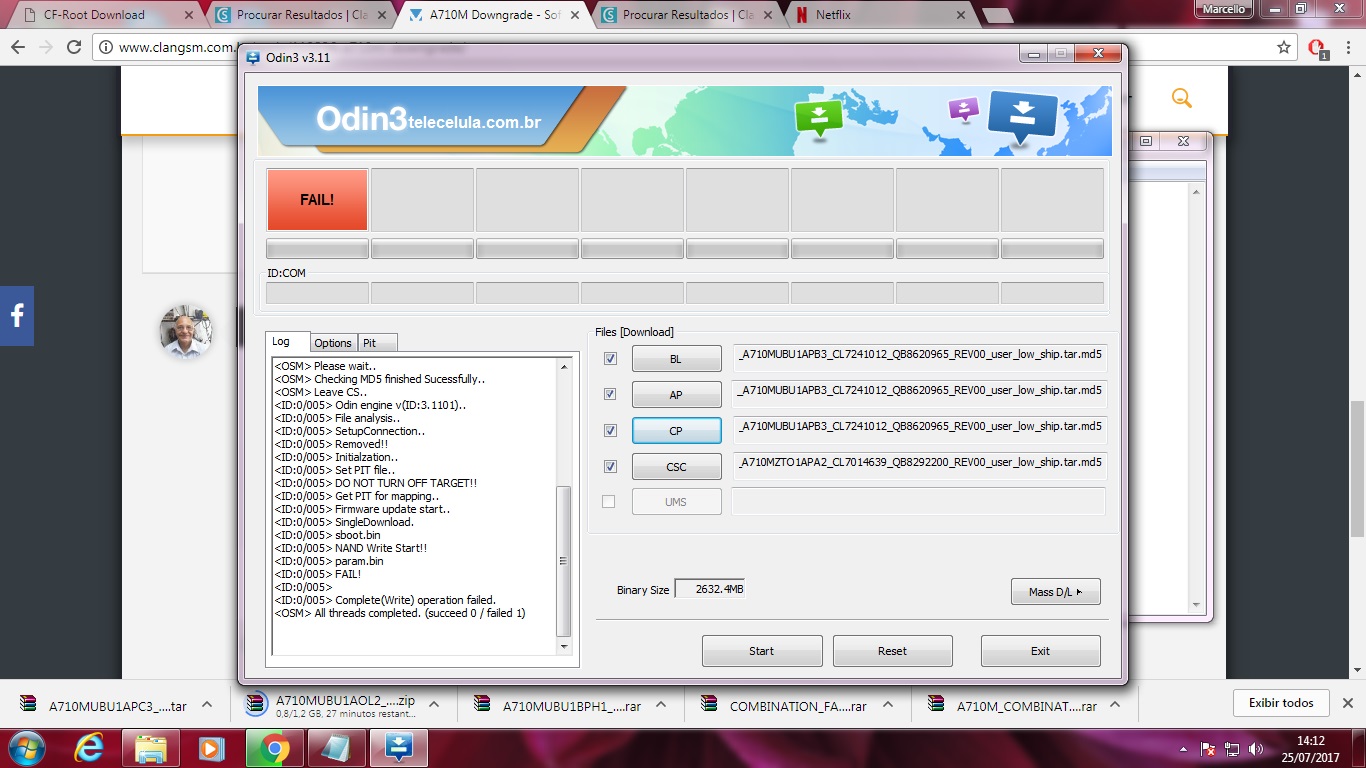Open Windows Explorer from the taskbar

[x=151, y=748]
